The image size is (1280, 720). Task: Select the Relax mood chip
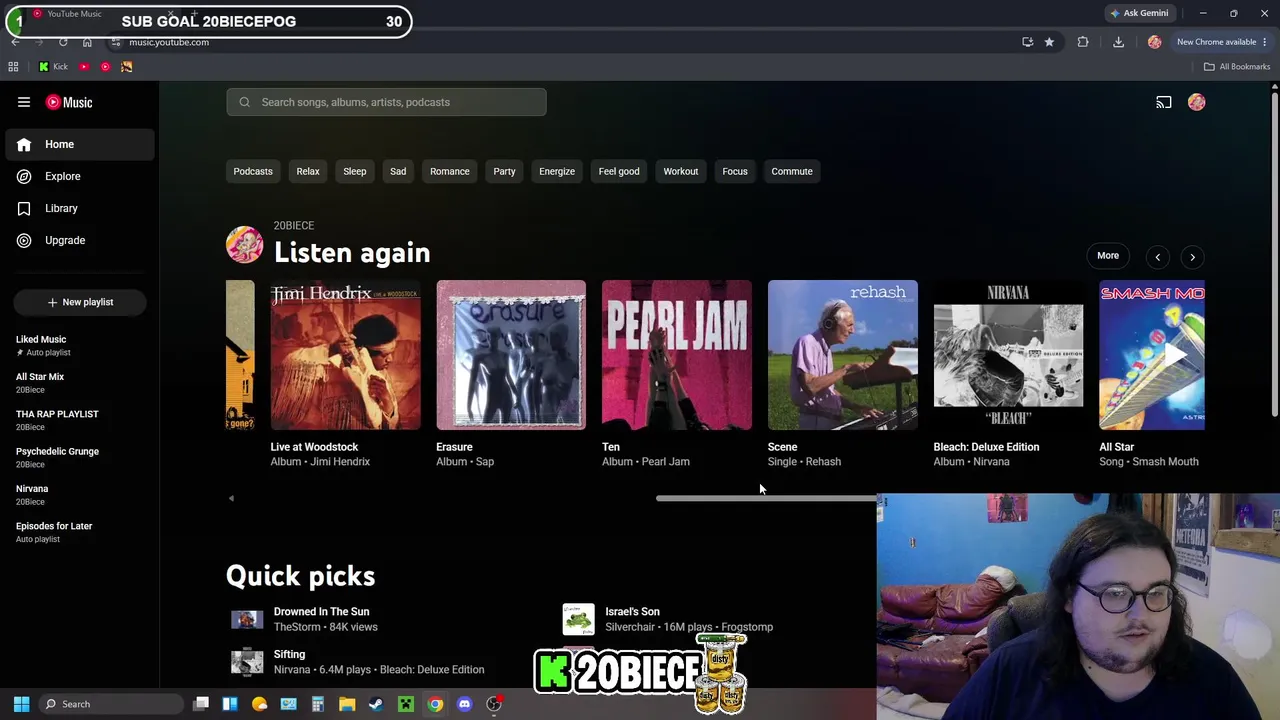click(x=308, y=171)
